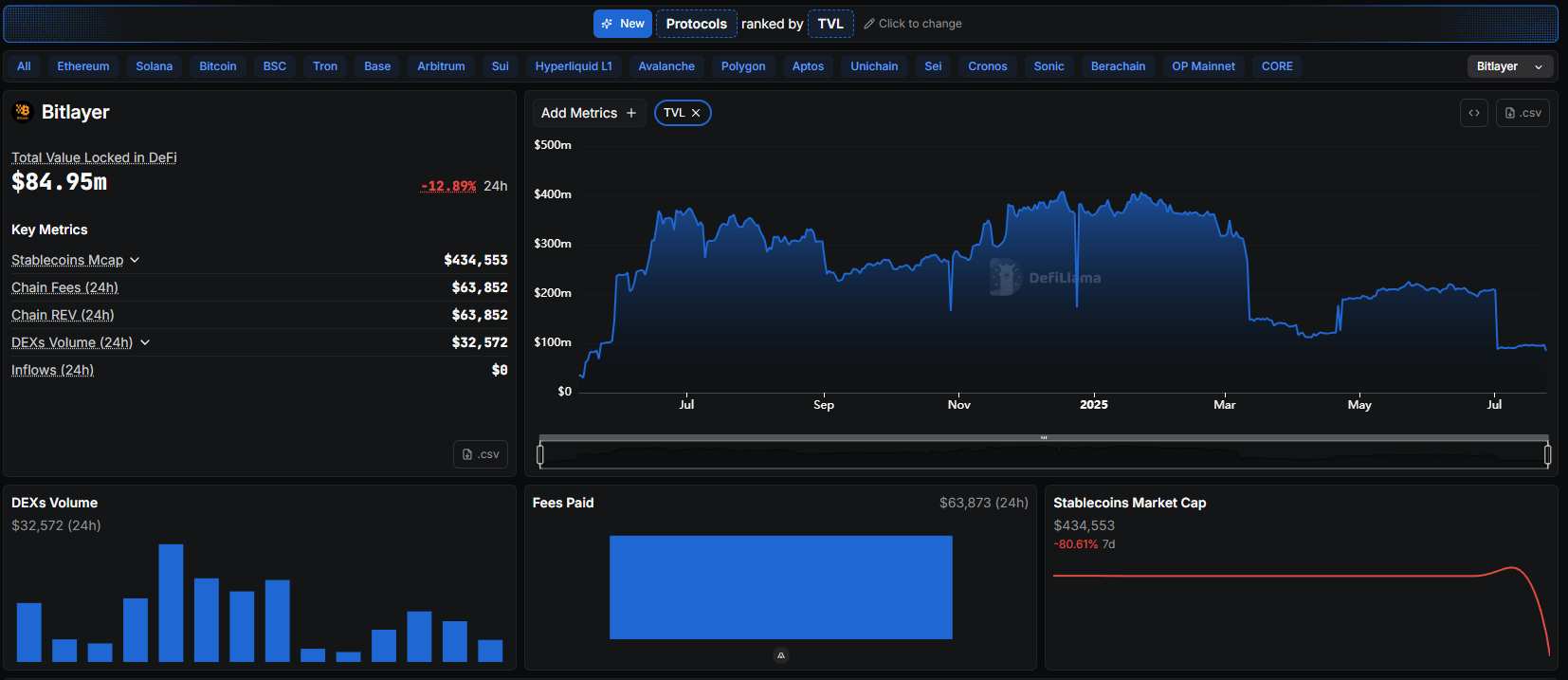The width and height of the screenshot is (1568, 680).
Task: Click the small icon below Fees Paid chart
Action: click(780, 655)
